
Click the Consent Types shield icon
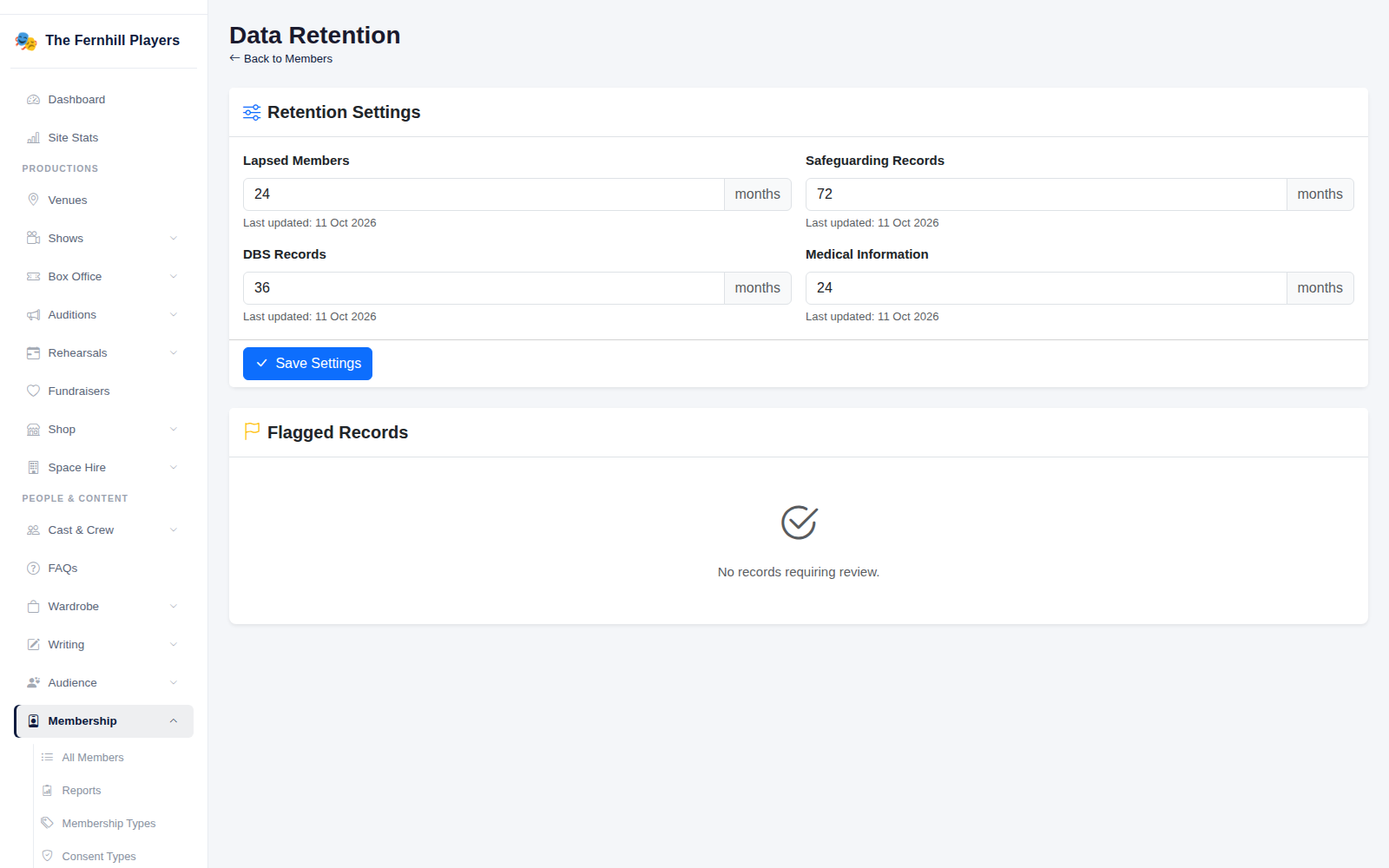(47, 856)
